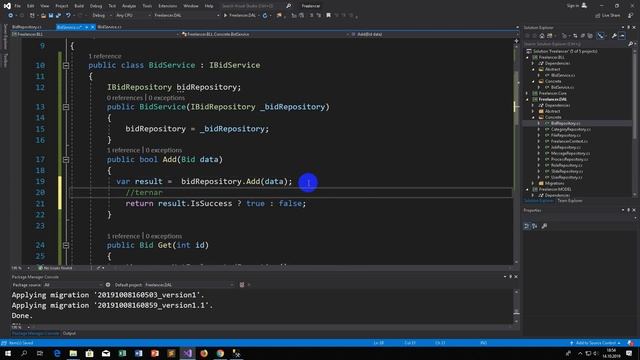Viewport: 640px width, 360px height.
Task: Toggle the highlighted Preview Selected Items button
Action: (600, 36)
